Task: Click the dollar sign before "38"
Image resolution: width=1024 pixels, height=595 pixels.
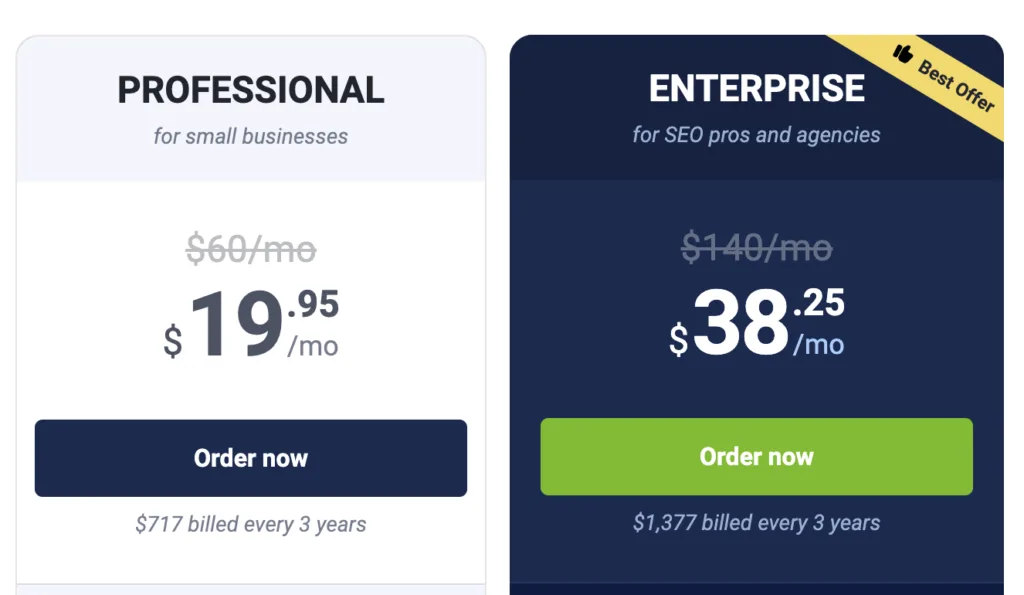Action: 679,339
